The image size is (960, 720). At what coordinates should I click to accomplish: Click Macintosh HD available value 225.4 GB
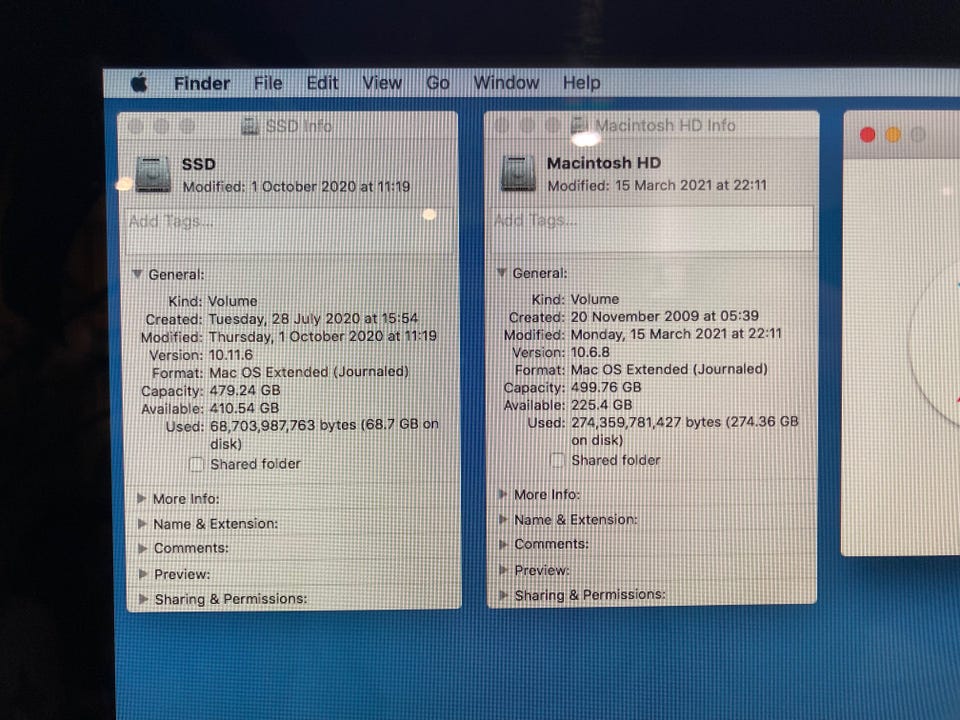click(x=601, y=405)
